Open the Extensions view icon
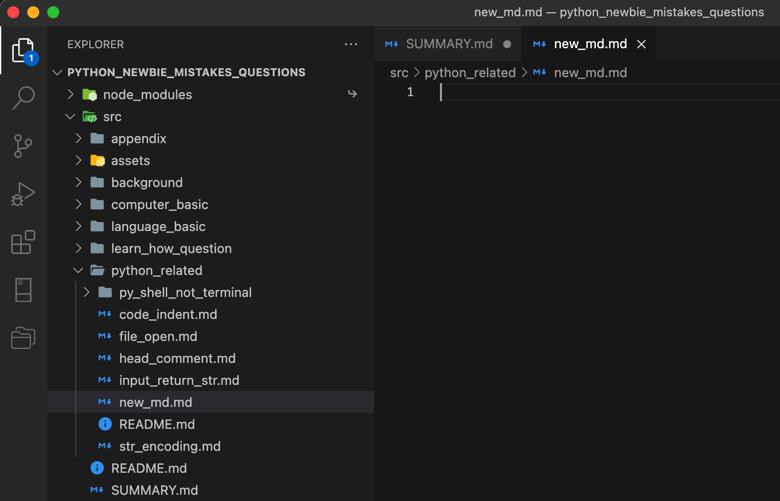 coord(23,242)
